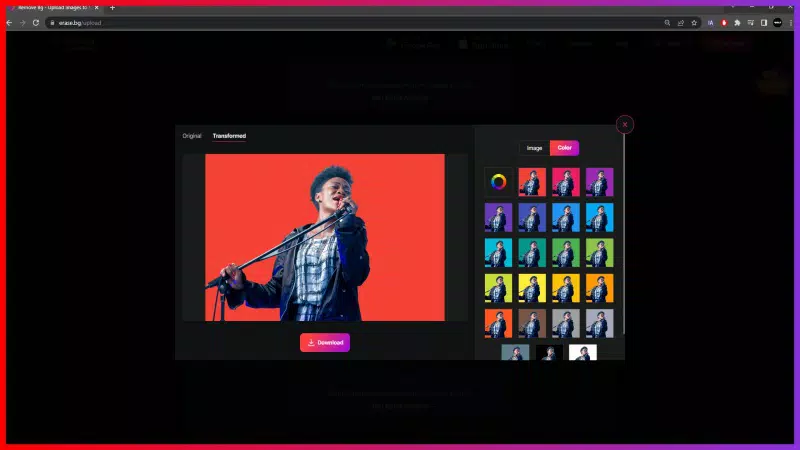The image size is (800, 450).
Task: Choose the teal background swatch
Action: tap(532, 253)
